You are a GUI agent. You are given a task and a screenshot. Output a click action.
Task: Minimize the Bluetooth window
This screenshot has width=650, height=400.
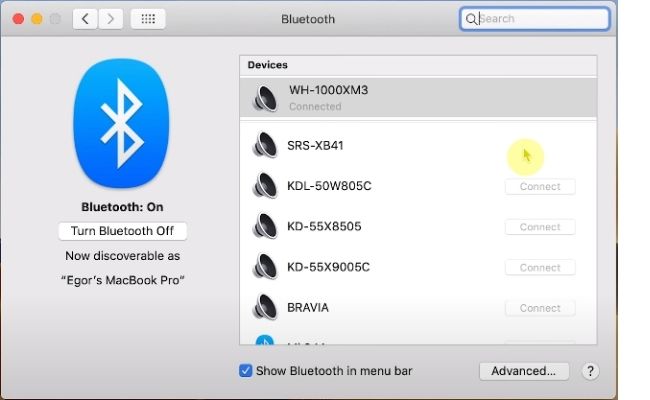[37, 19]
